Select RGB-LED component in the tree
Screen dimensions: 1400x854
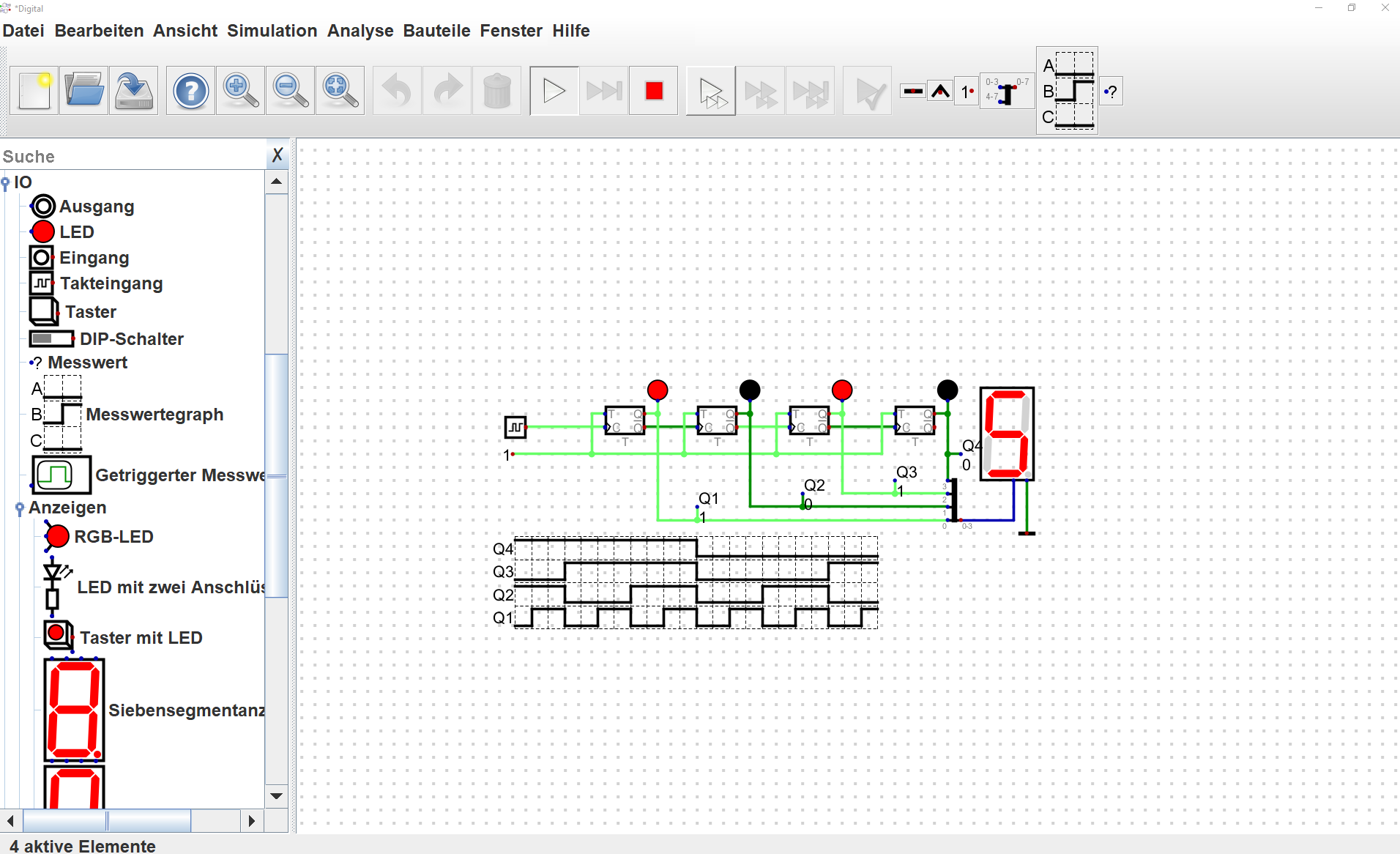click(x=98, y=537)
